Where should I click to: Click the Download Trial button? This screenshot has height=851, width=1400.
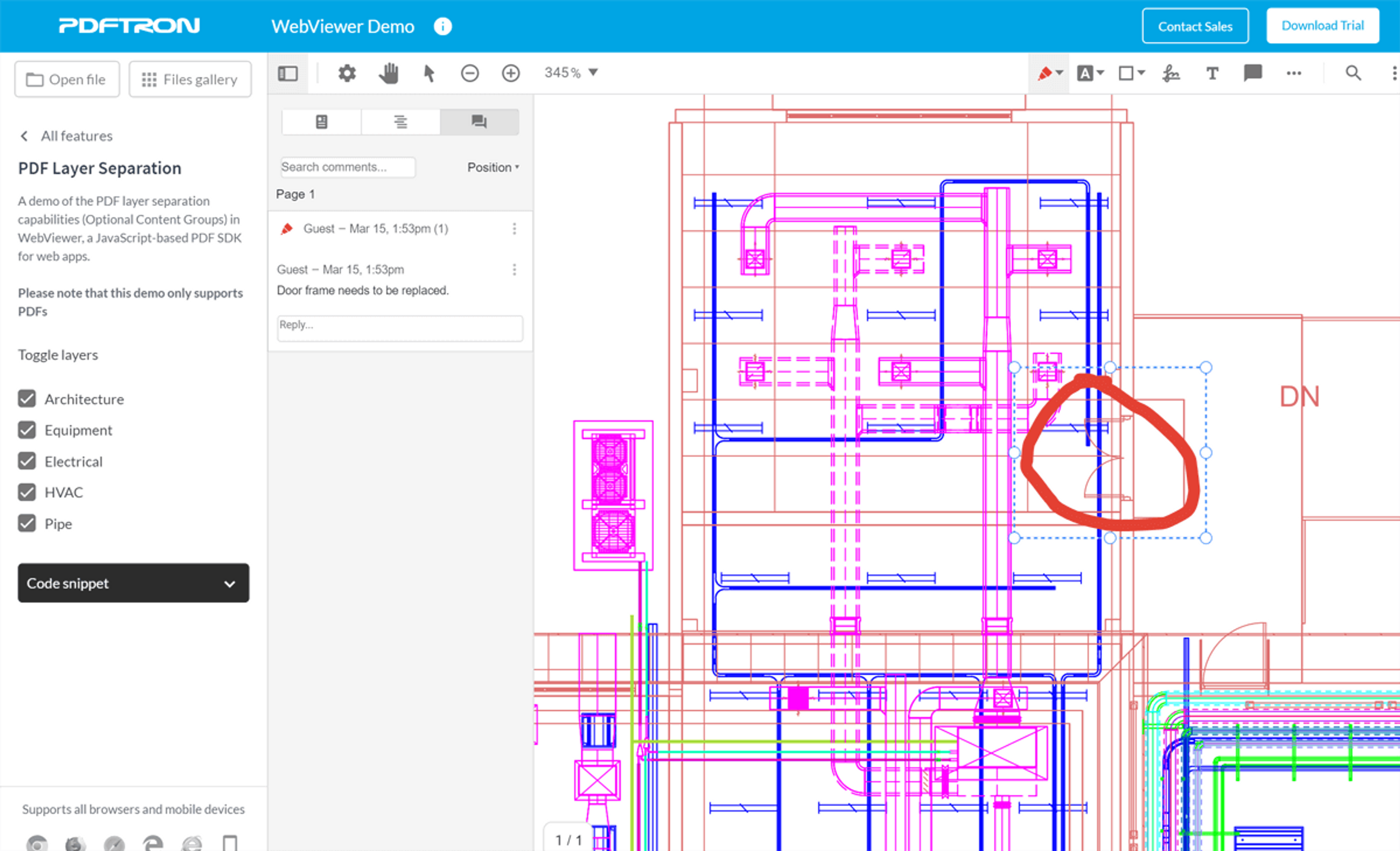[1322, 26]
